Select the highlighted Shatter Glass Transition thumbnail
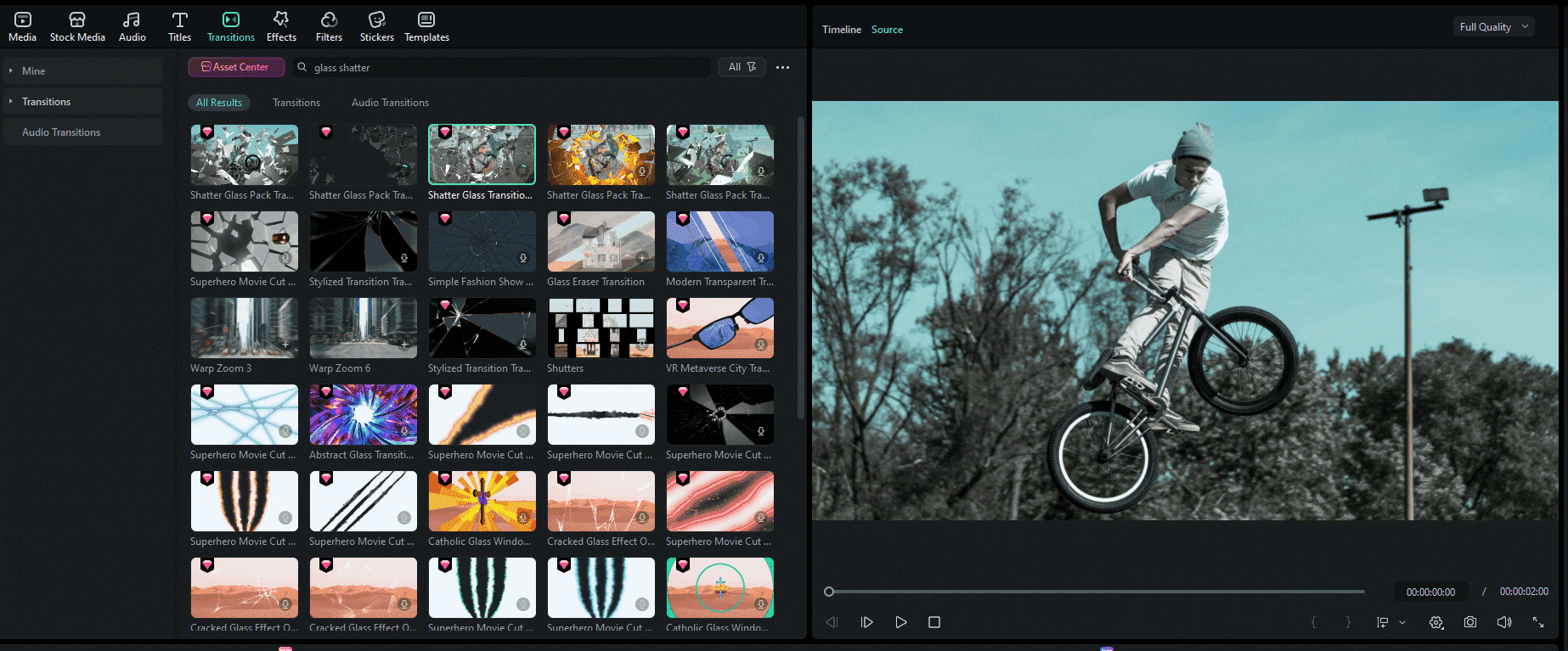Screen dimensions: 1568x651 [x=482, y=154]
